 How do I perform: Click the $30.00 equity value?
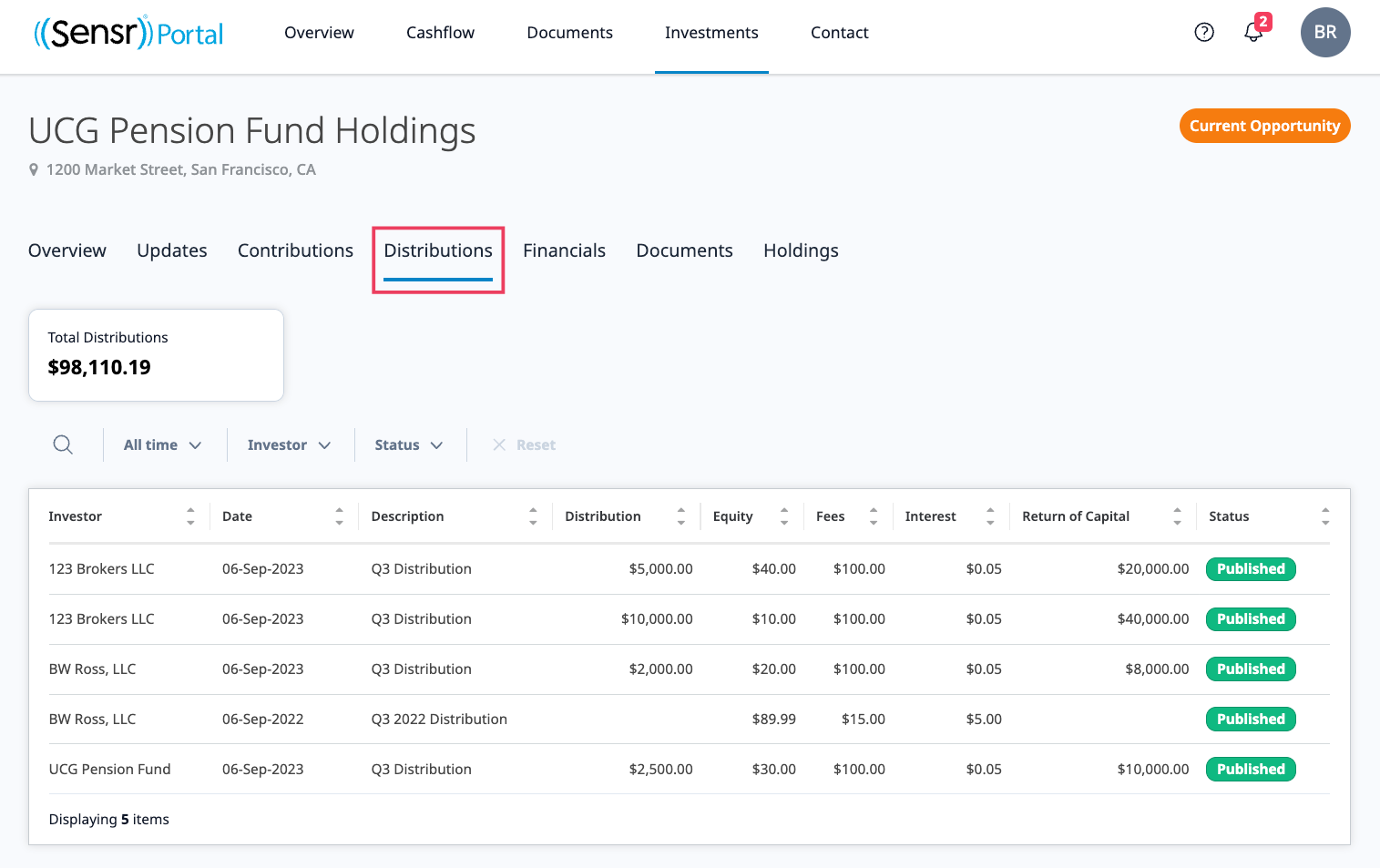click(x=774, y=770)
